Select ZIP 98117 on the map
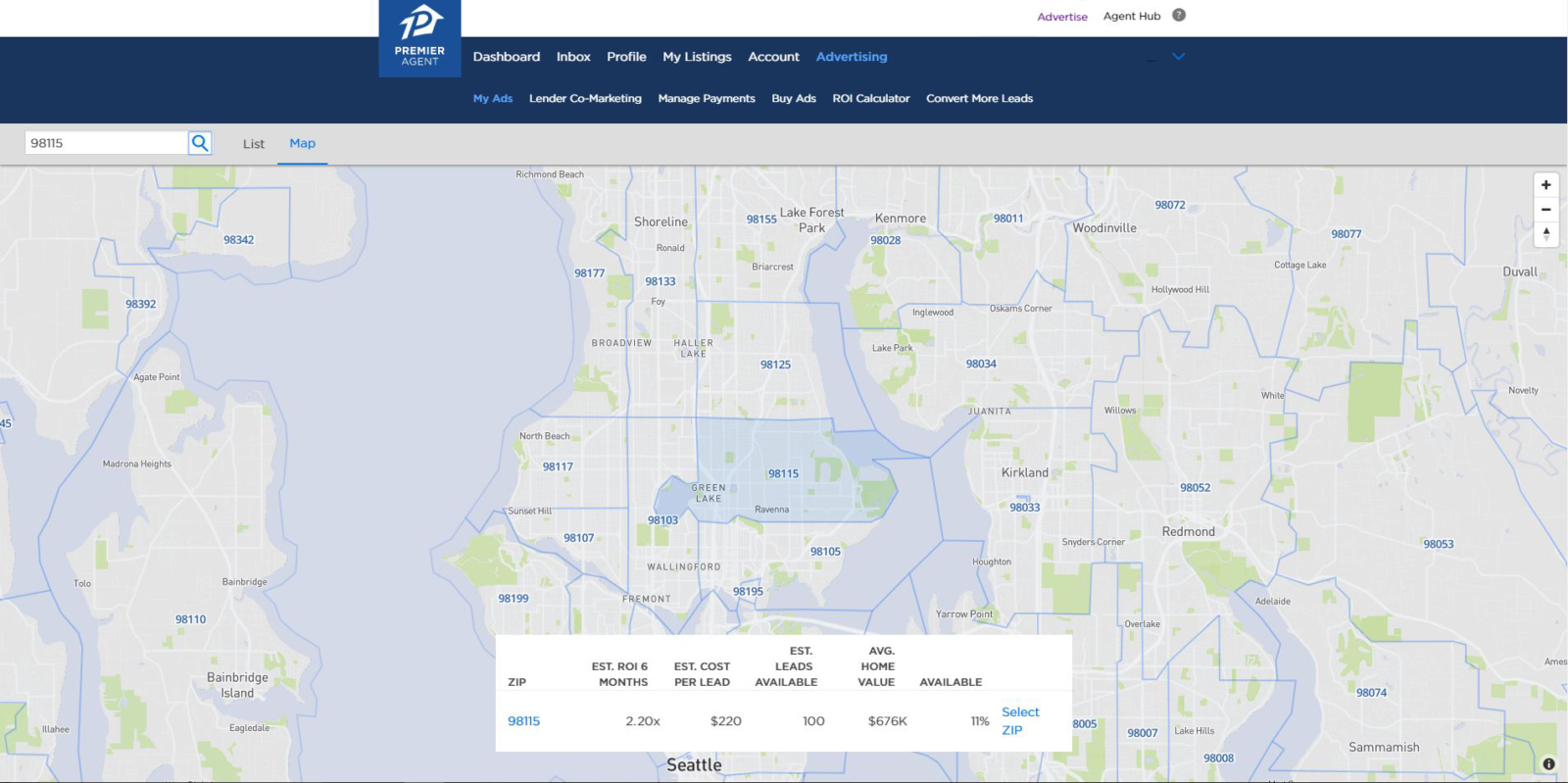The height and width of the screenshot is (783, 1568). coord(558,467)
